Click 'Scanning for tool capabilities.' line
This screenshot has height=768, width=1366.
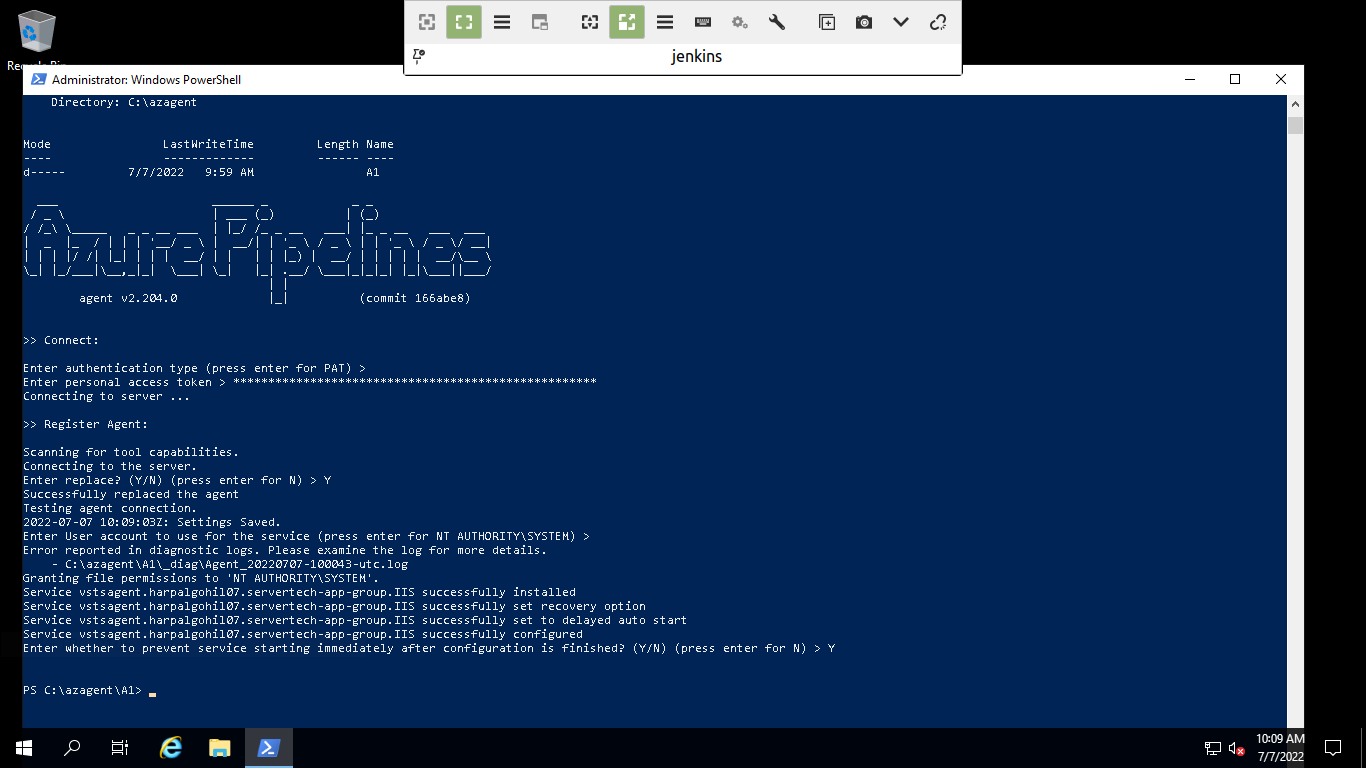pyautogui.click(x=131, y=452)
